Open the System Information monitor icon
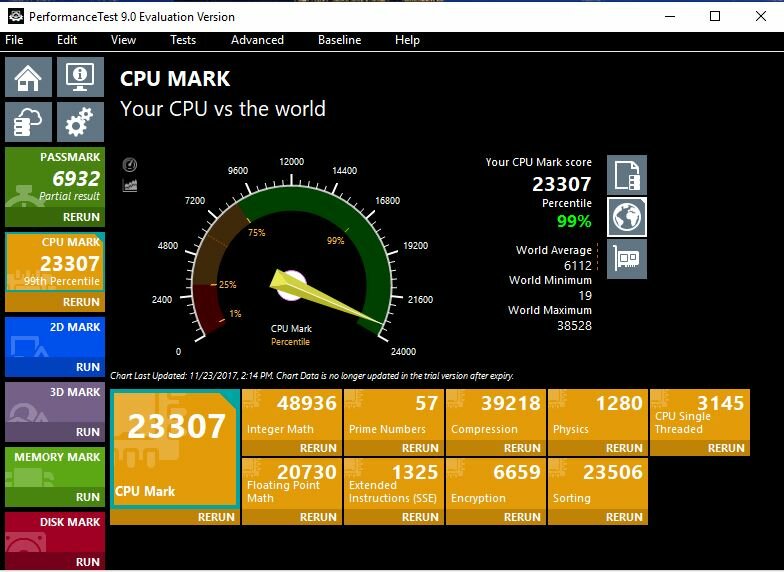The height and width of the screenshot is (572, 784). coord(80,76)
